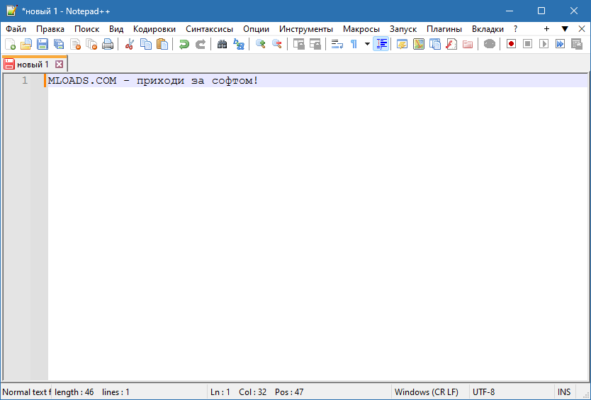Image resolution: width=591 pixels, height=400 pixels.
Task: Undo last action with green arrow
Action: [x=184, y=44]
